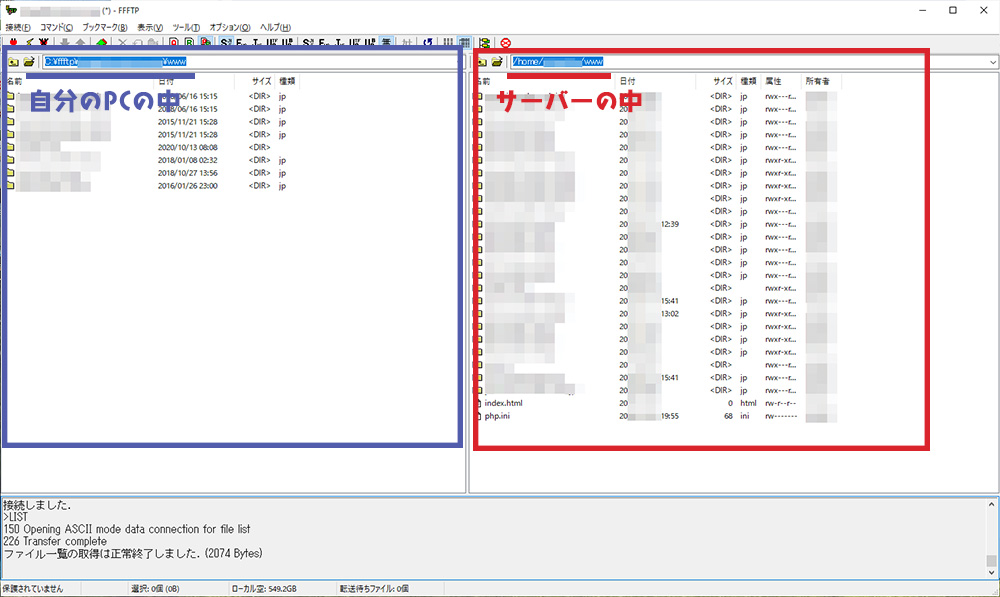
Task: Switch to ASCII transfer mode
Action: [x=174, y=43]
